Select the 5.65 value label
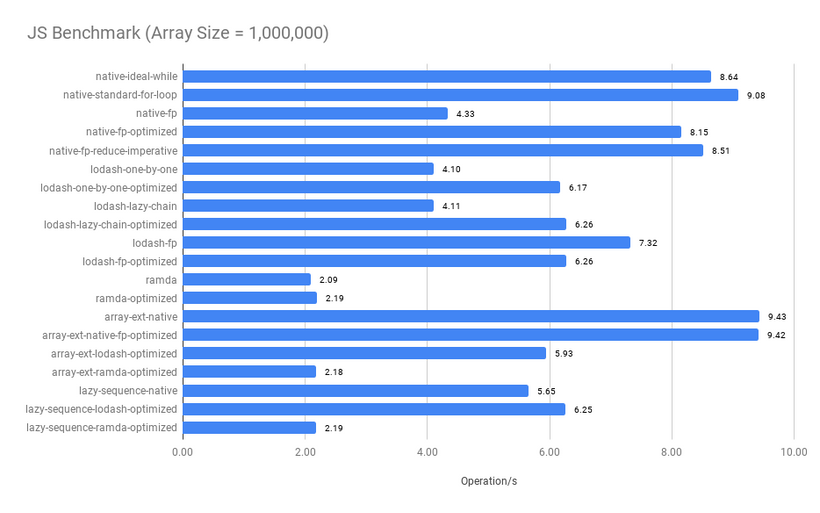This screenshot has width=820, height=513. coord(546,391)
